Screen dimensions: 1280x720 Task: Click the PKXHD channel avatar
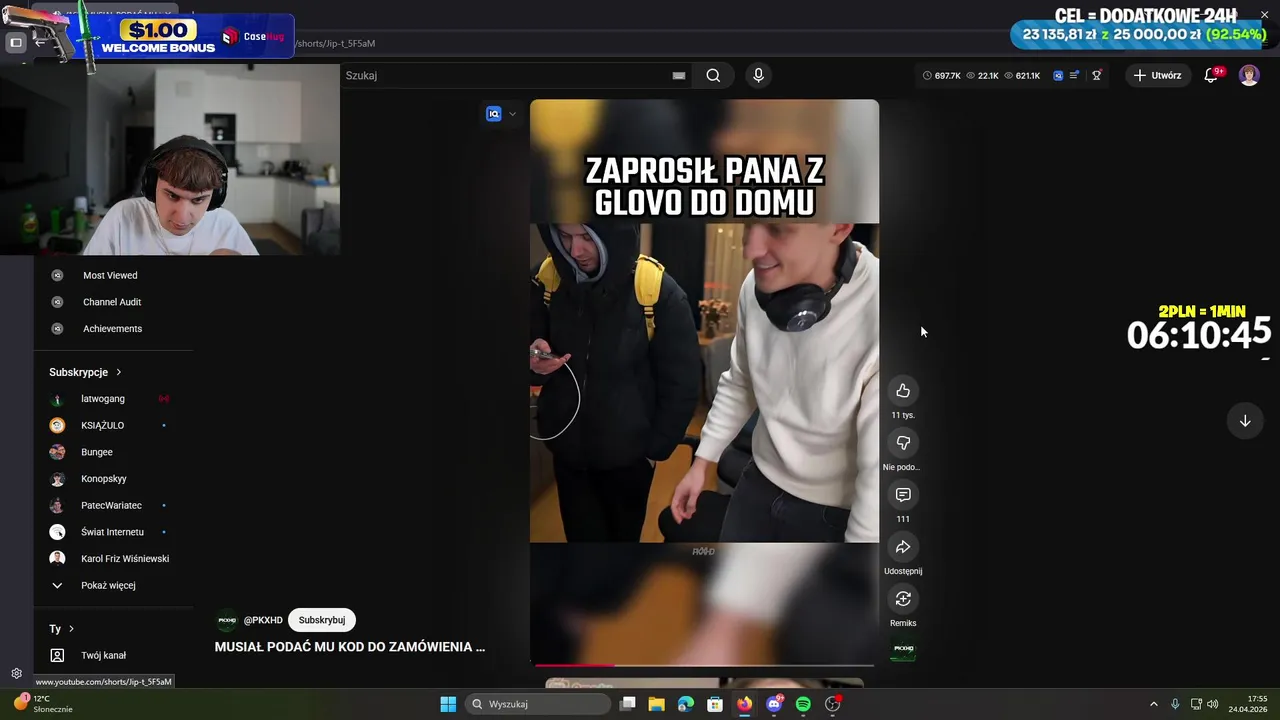click(x=227, y=620)
